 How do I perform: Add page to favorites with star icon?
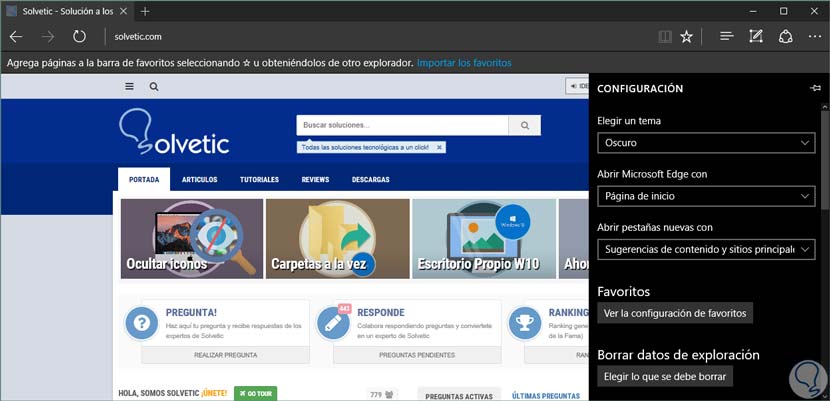point(687,37)
